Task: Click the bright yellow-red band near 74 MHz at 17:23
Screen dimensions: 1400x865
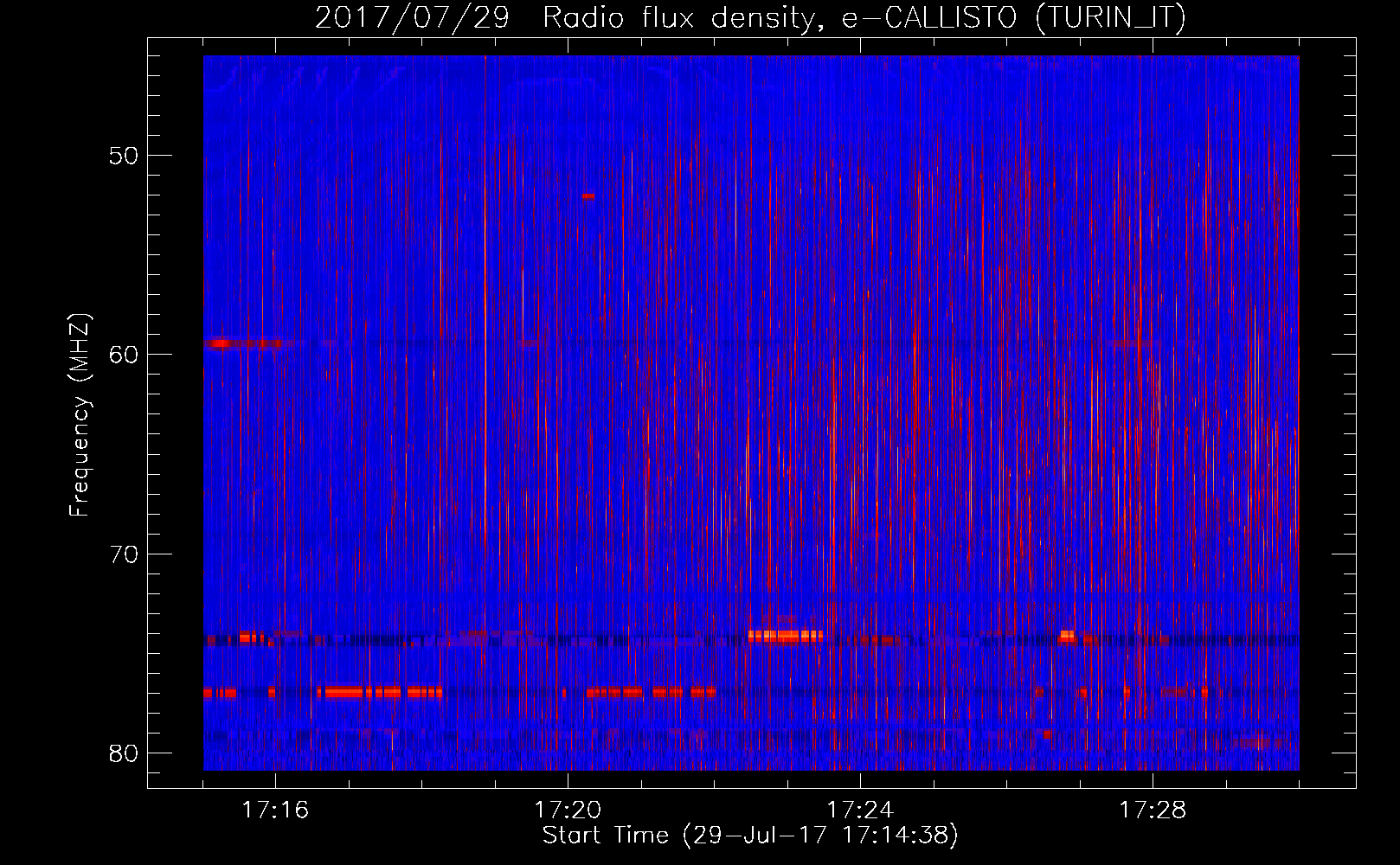Action: (786, 636)
